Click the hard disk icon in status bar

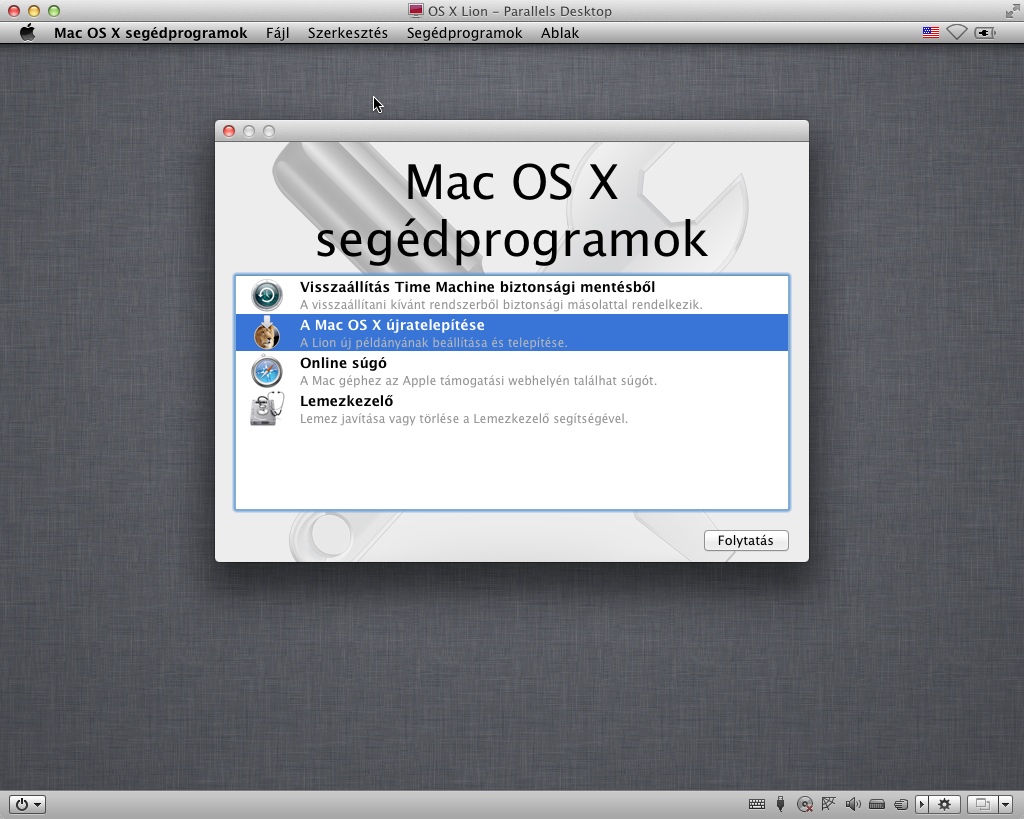coord(877,804)
